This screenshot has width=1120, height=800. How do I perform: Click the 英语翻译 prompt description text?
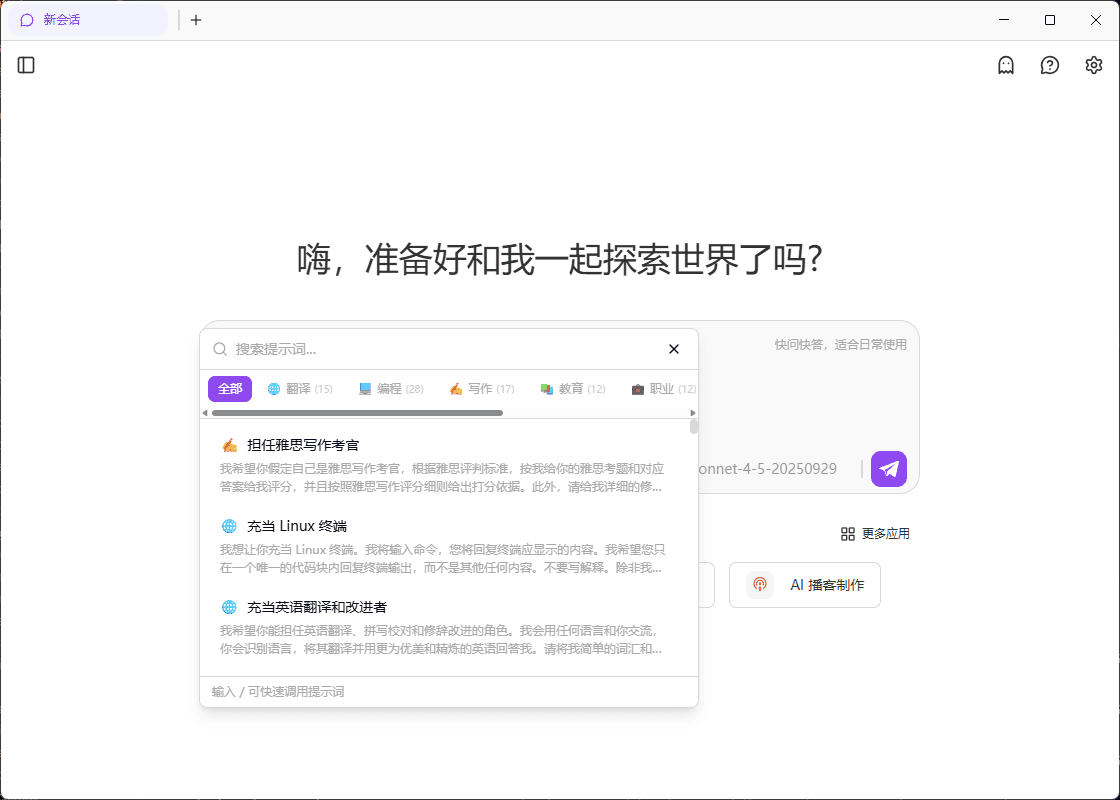click(442, 640)
